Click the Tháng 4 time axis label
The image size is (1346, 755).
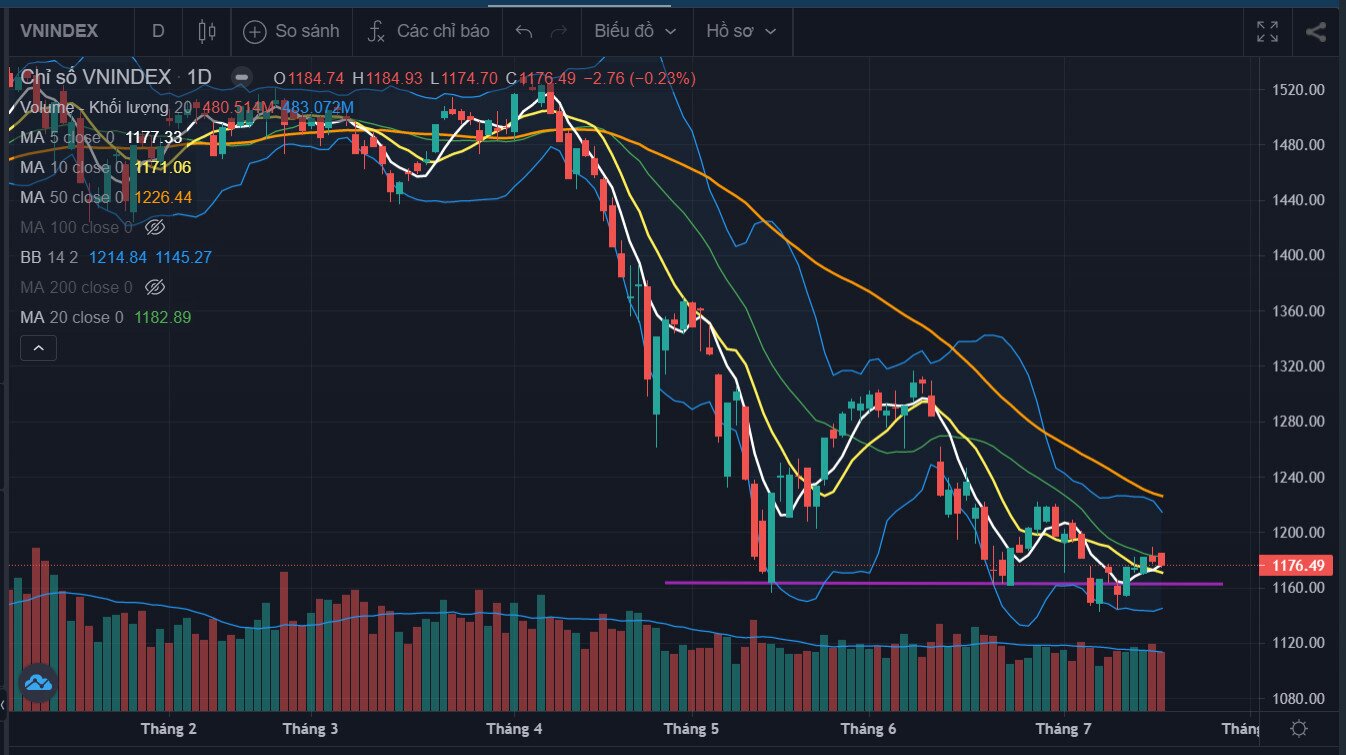[514, 729]
